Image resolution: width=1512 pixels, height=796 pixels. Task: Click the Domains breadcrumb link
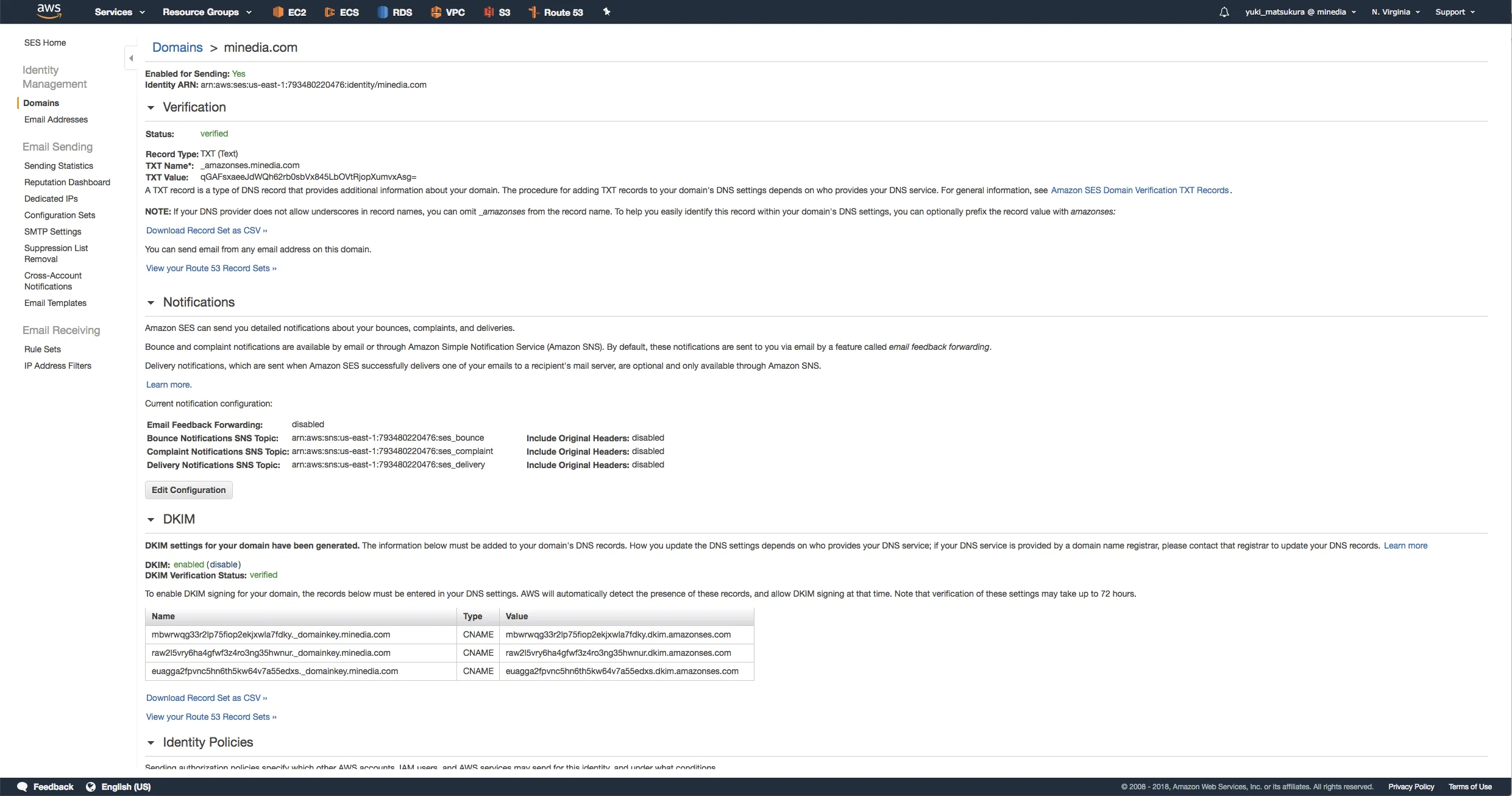pos(177,48)
